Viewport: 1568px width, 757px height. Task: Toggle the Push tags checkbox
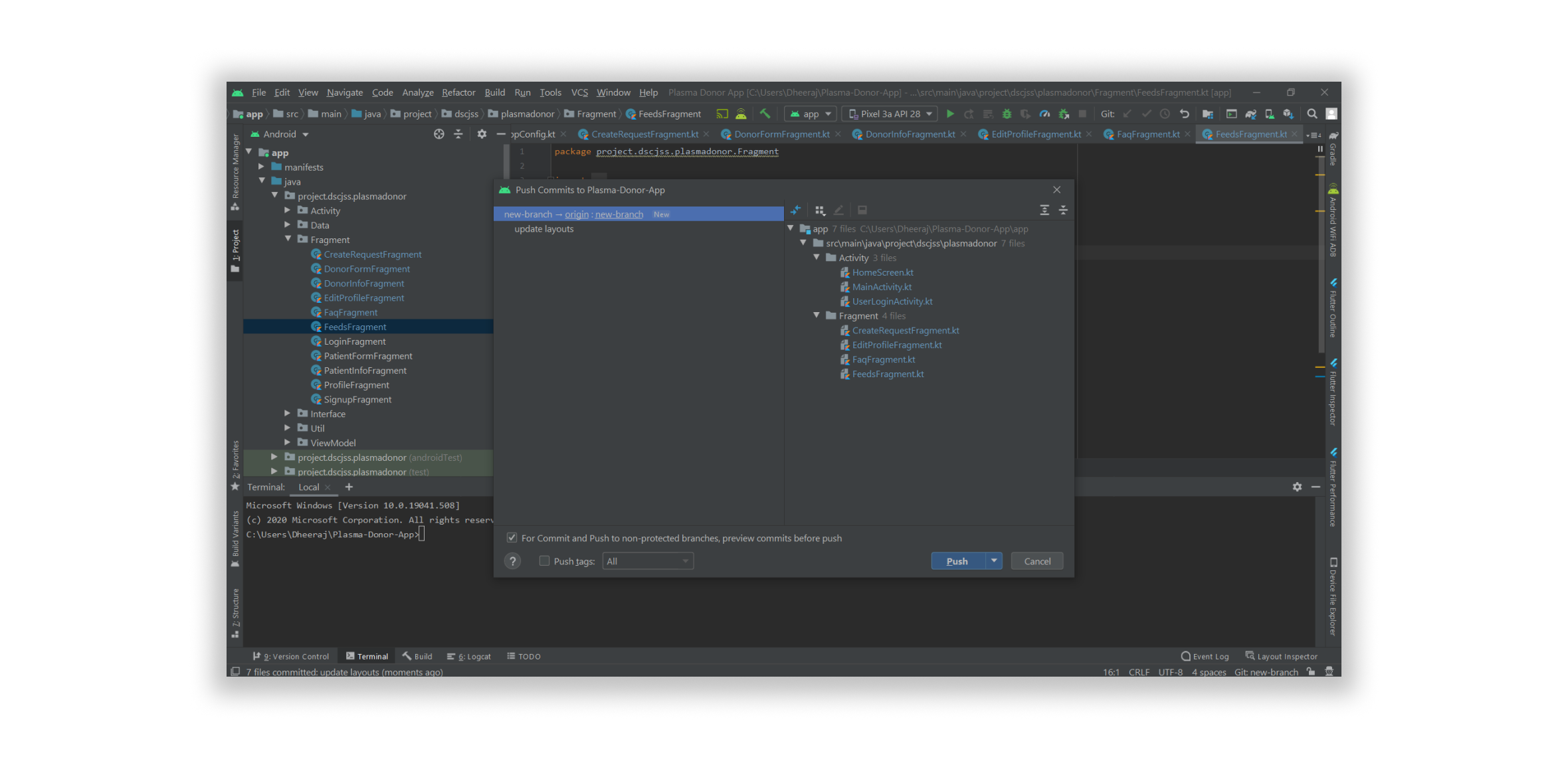544,561
